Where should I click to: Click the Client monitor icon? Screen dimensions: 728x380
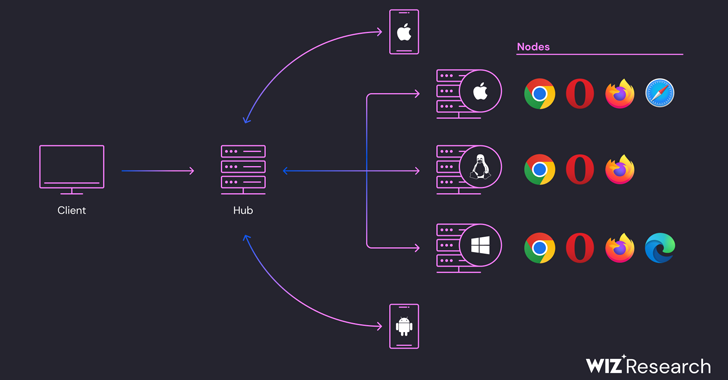click(x=72, y=170)
